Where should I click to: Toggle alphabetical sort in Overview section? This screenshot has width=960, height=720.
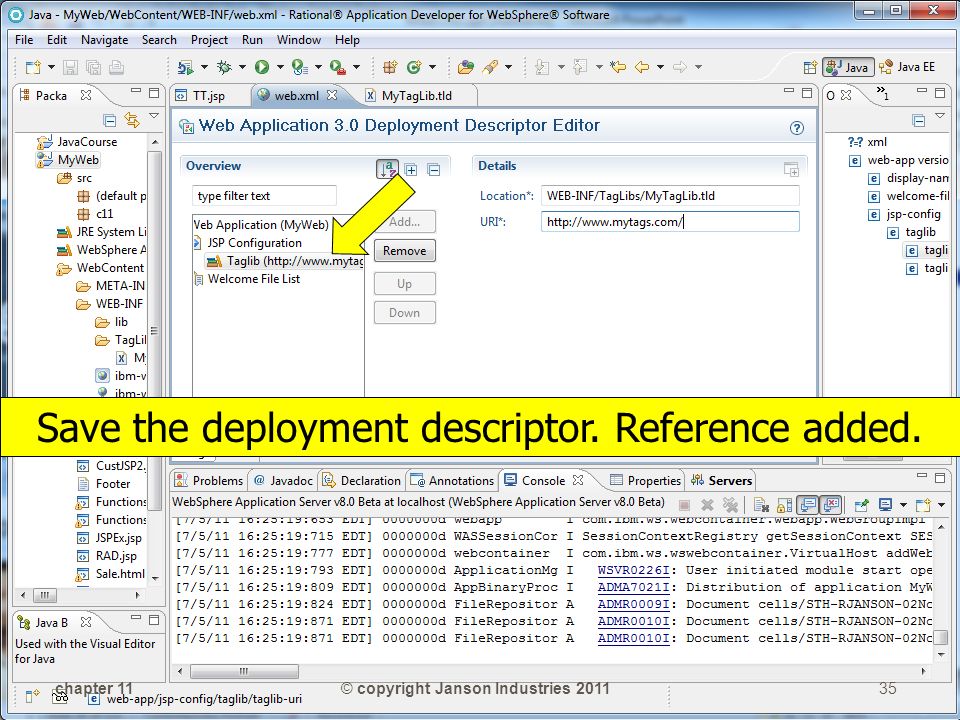tap(388, 169)
